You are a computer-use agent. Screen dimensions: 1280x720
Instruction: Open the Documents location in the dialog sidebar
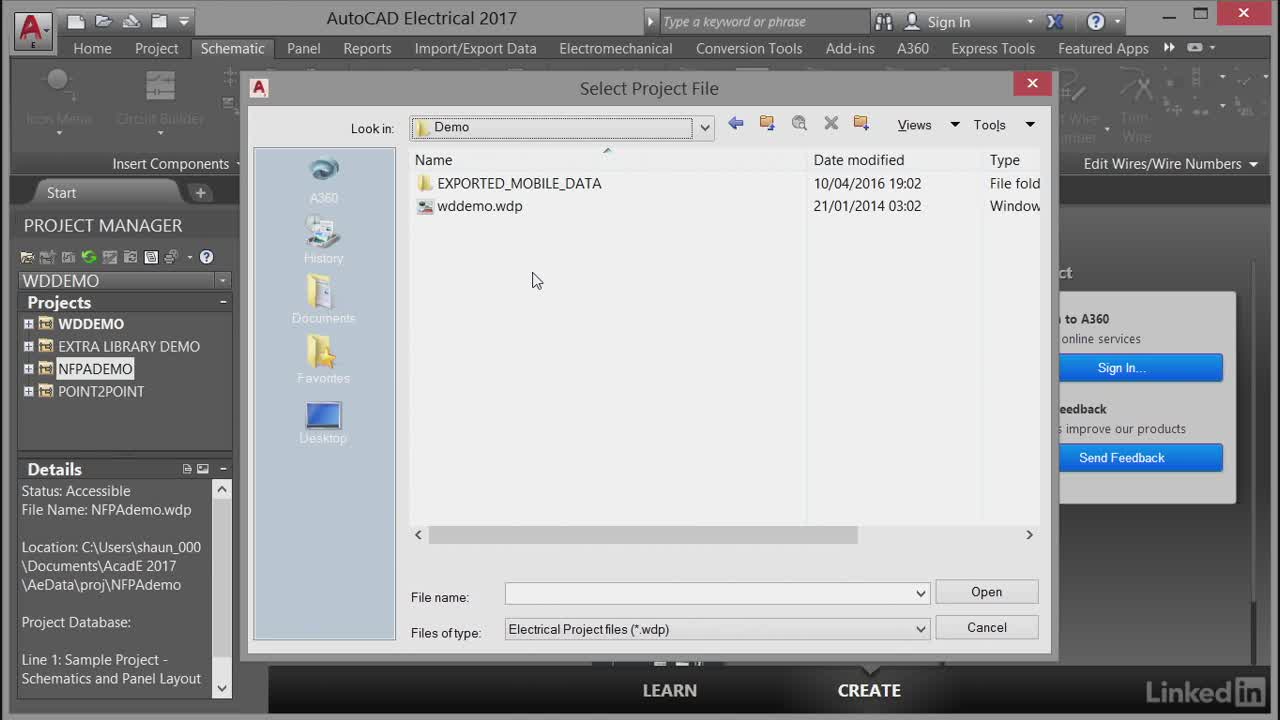pos(323,300)
